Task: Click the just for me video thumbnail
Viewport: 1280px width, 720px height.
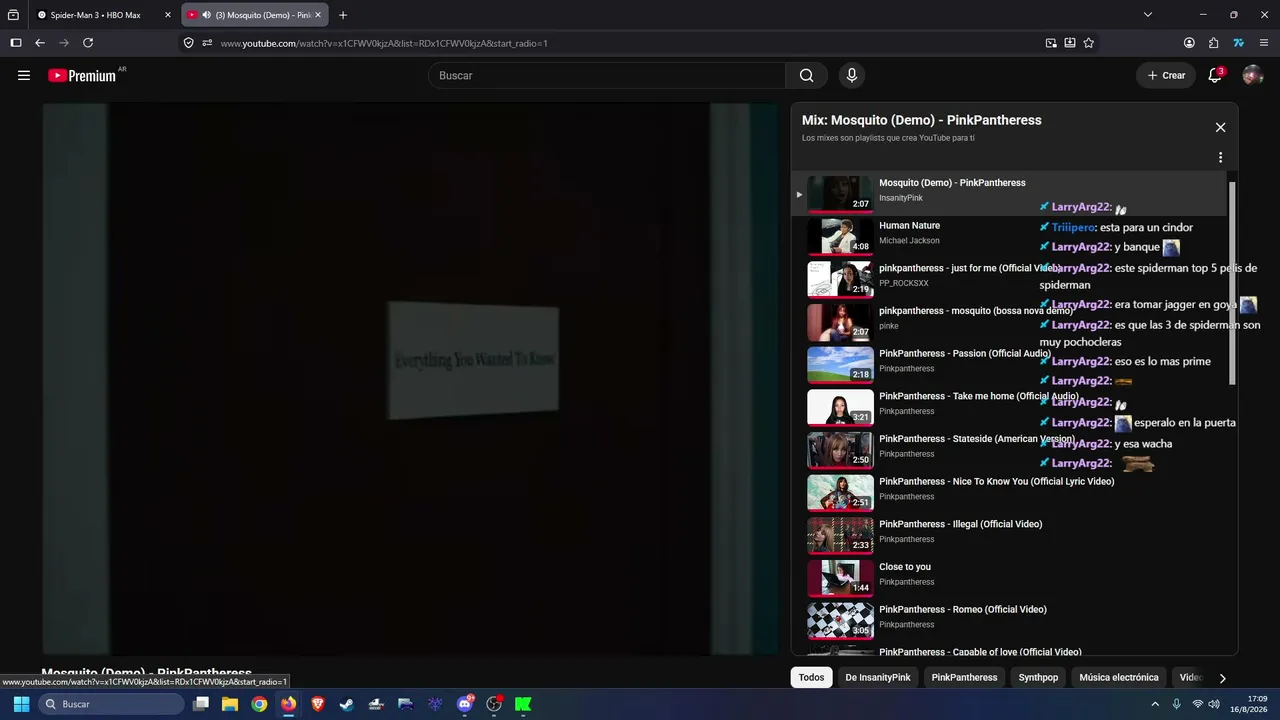Action: 840,279
